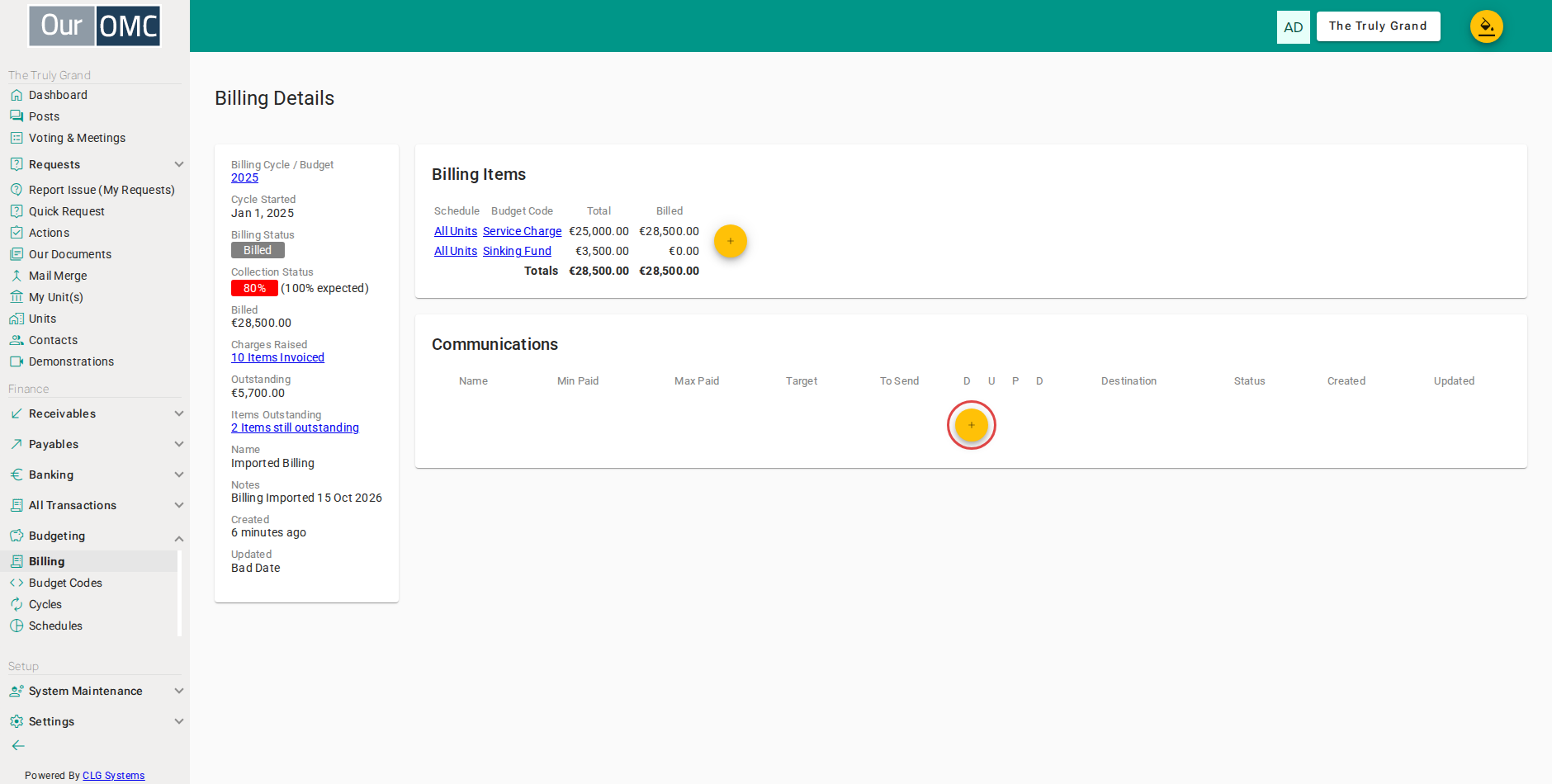
Task: Click the red 80% collection status badge
Action: pyautogui.click(x=254, y=288)
